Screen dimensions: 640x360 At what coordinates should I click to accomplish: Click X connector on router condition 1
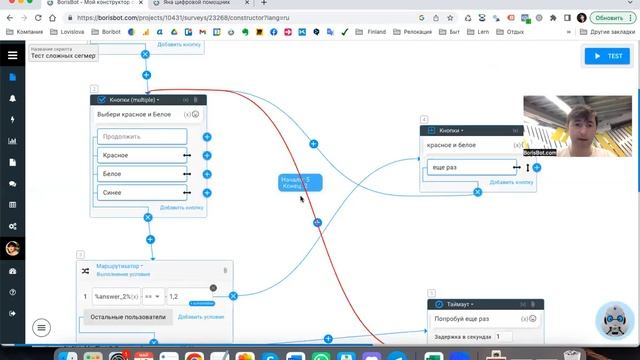(x=233, y=296)
